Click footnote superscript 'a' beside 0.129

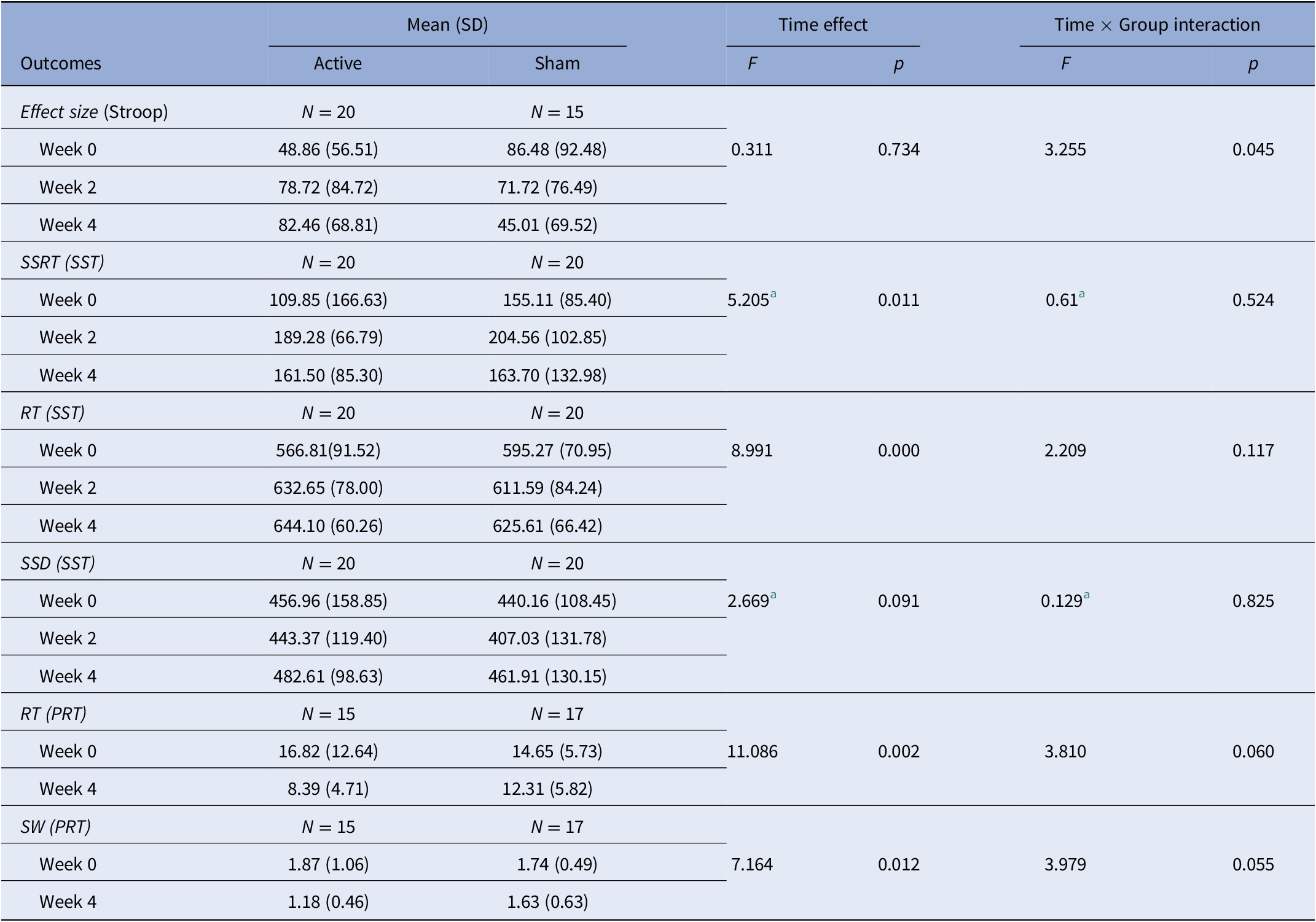pos(1087,595)
